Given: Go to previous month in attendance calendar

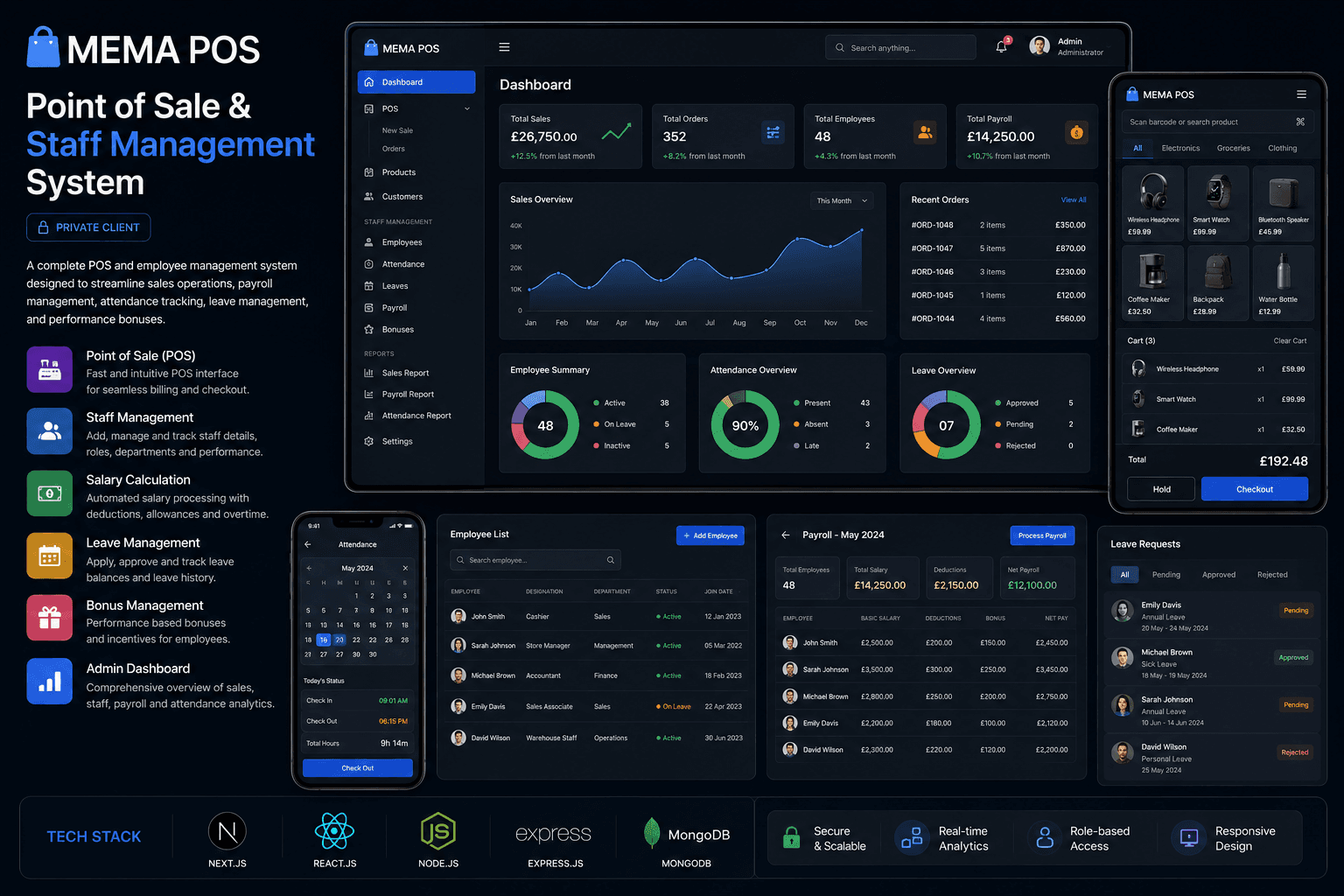Looking at the screenshot, I should (x=309, y=568).
